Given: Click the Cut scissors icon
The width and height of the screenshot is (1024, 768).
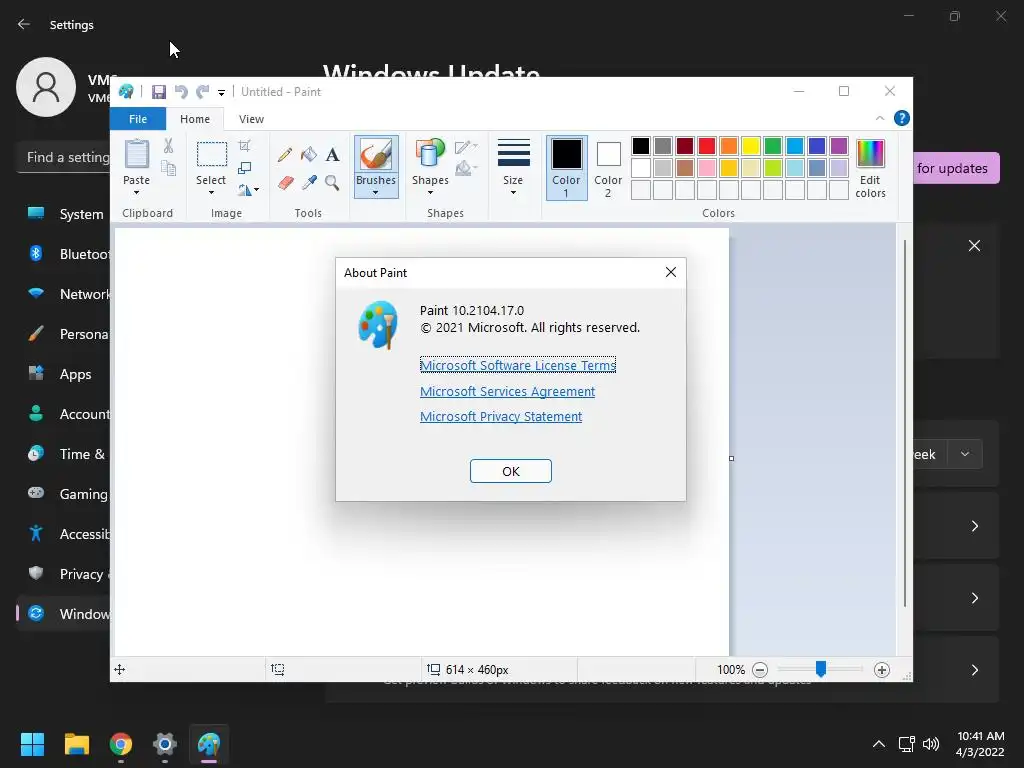Looking at the screenshot, I should pos(168,146).
